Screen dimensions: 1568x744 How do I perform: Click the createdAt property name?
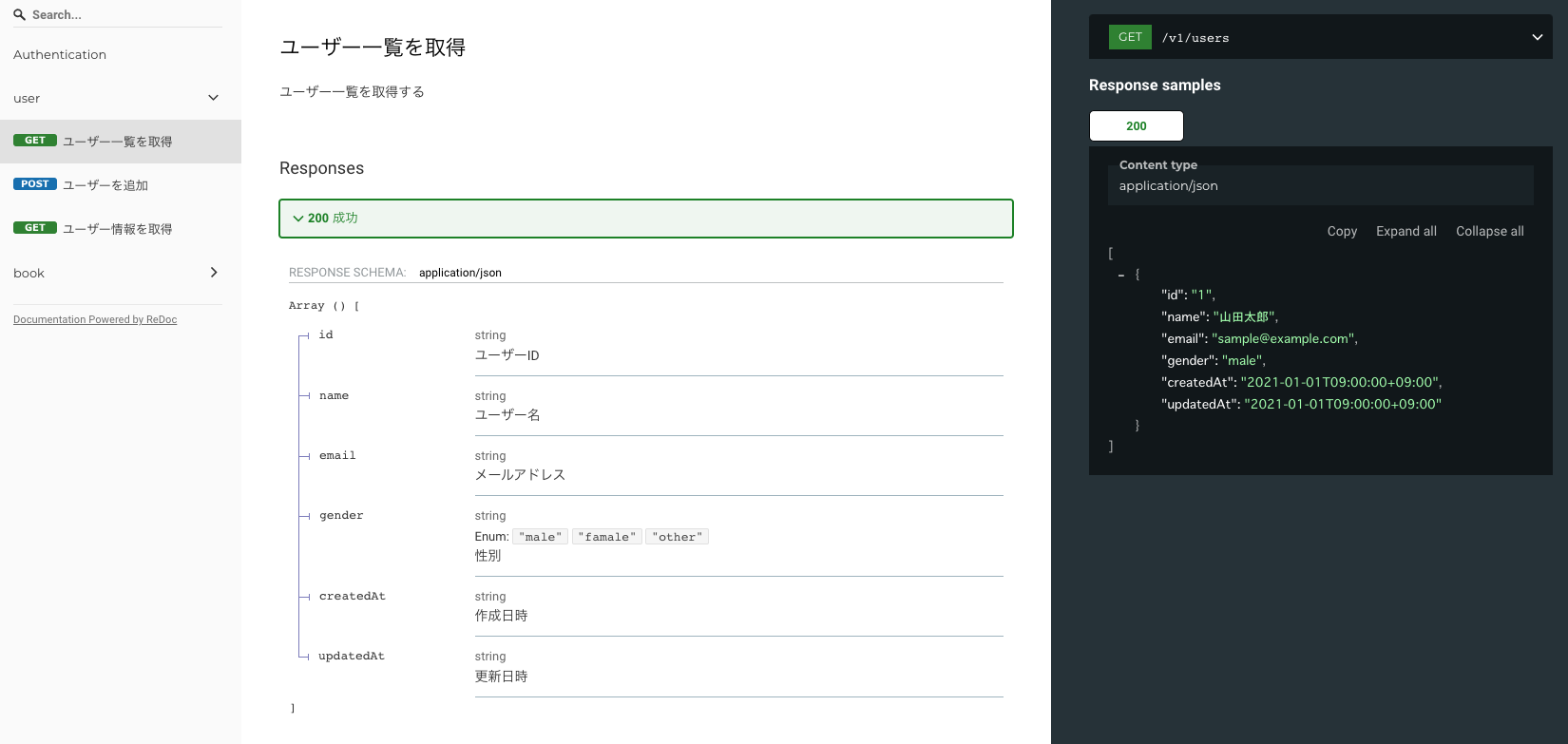[x=353, y=597]
